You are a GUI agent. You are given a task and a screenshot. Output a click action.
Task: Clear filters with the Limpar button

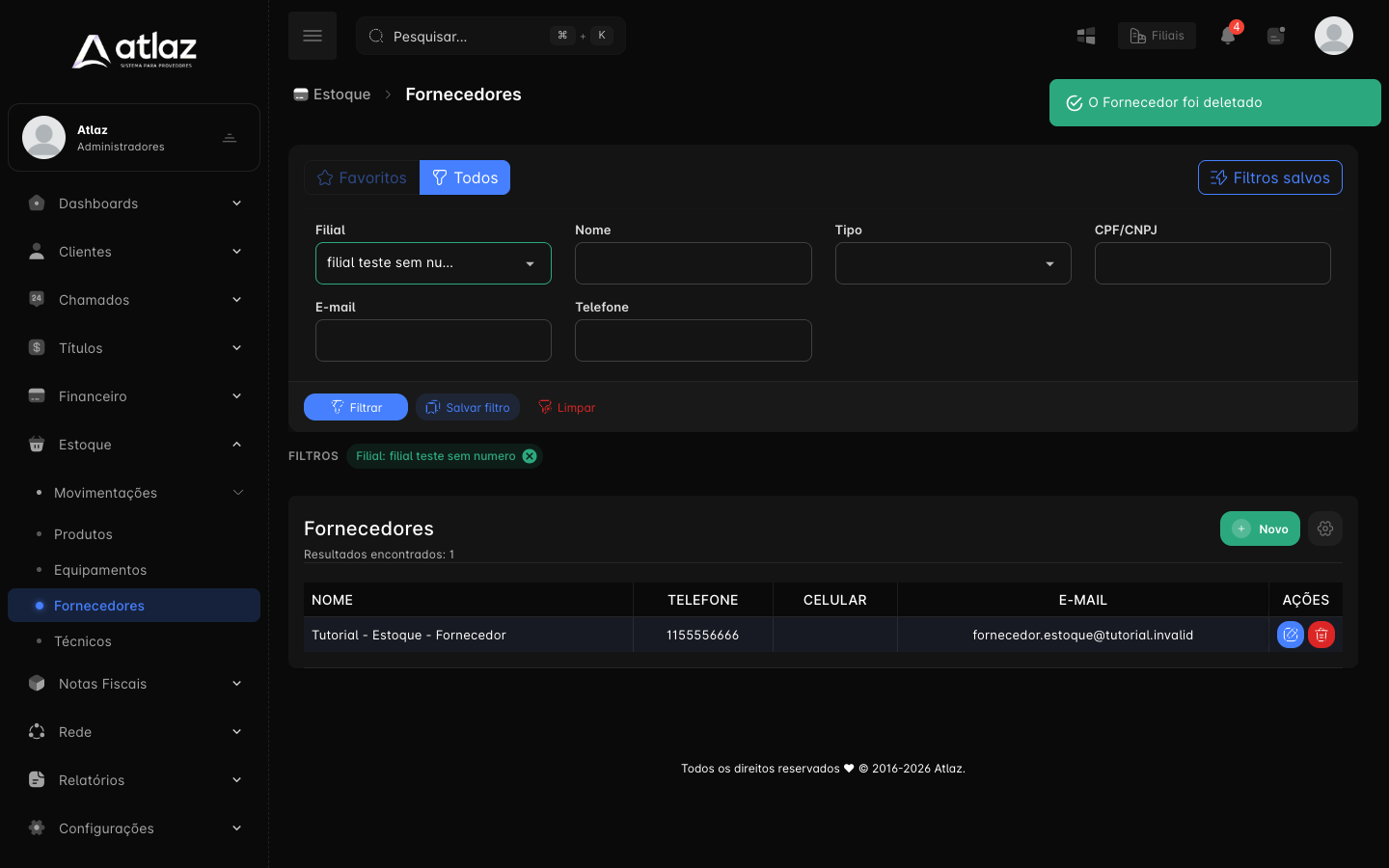(x=567, y=407)
